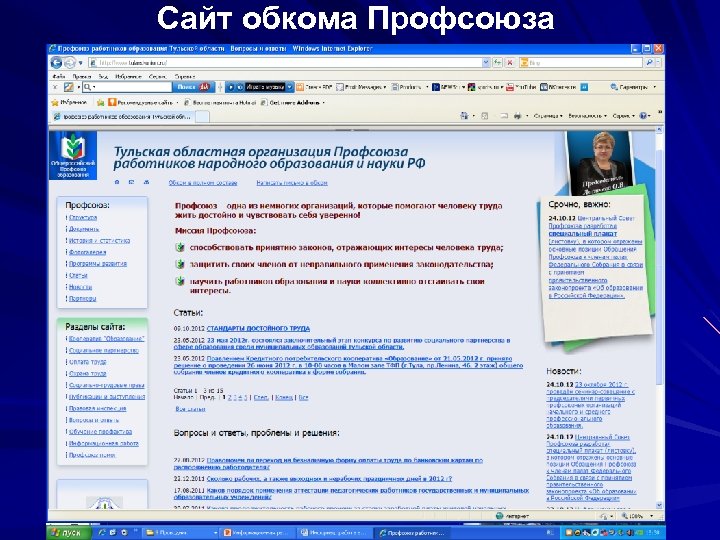Click the red Stop loading icon
The height and width of the screenshot is (540, 720).
[x=509, y=63]
